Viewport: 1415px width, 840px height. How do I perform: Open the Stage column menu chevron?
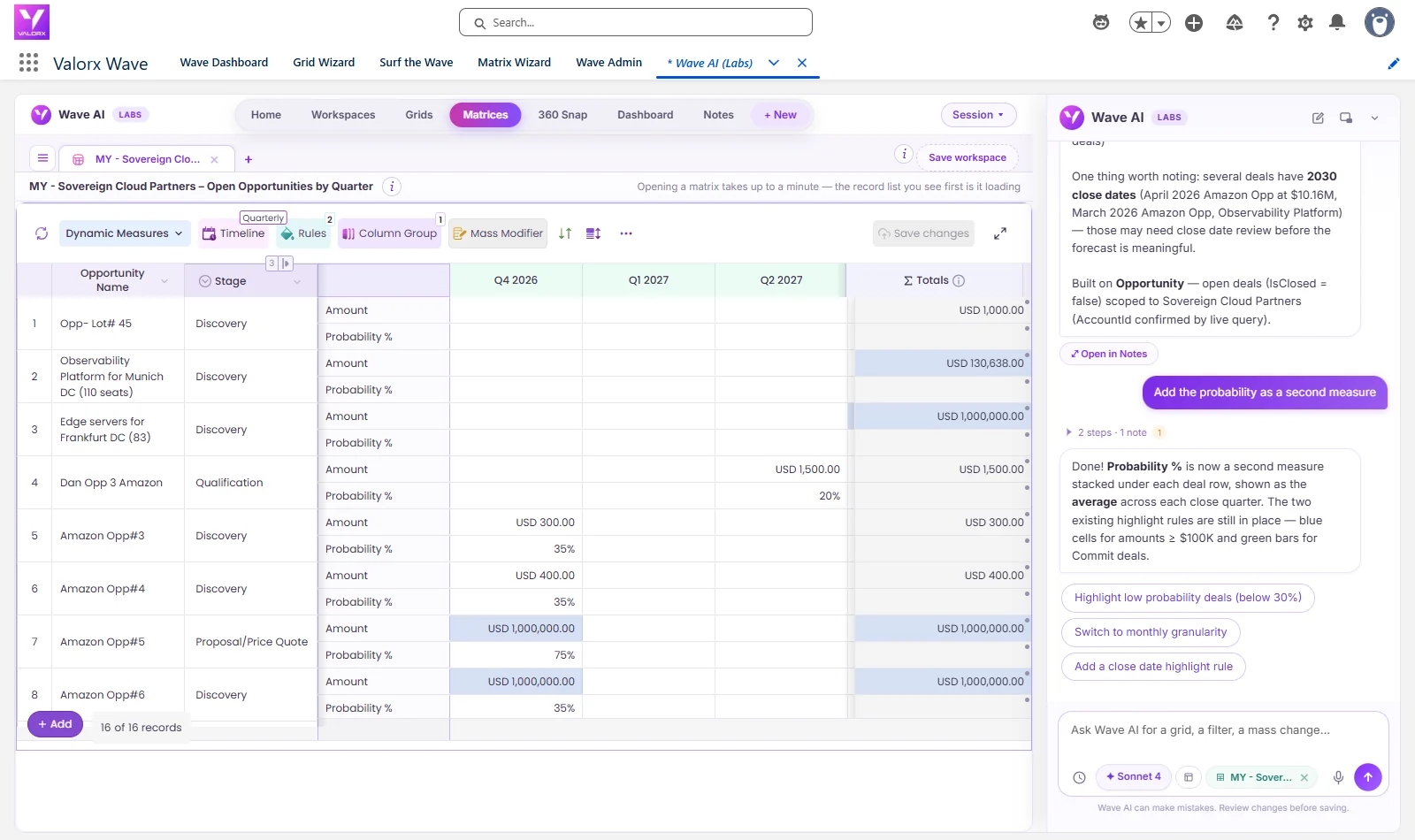coord(297,281)
